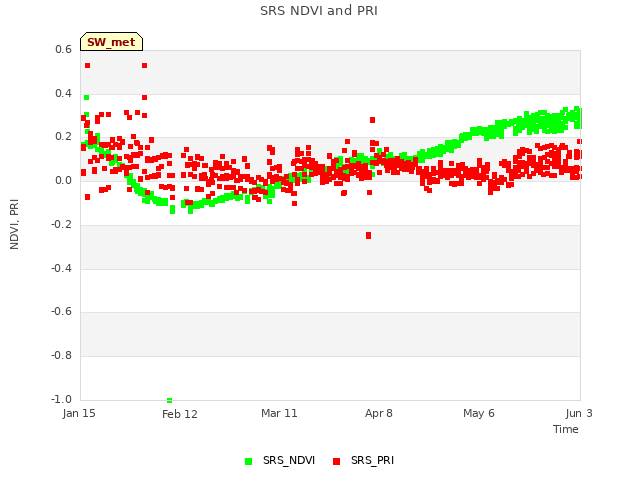The image size is (640, 480).
Task: Click the Jan 15 x-axis tick label
Action: pos(79,413)
